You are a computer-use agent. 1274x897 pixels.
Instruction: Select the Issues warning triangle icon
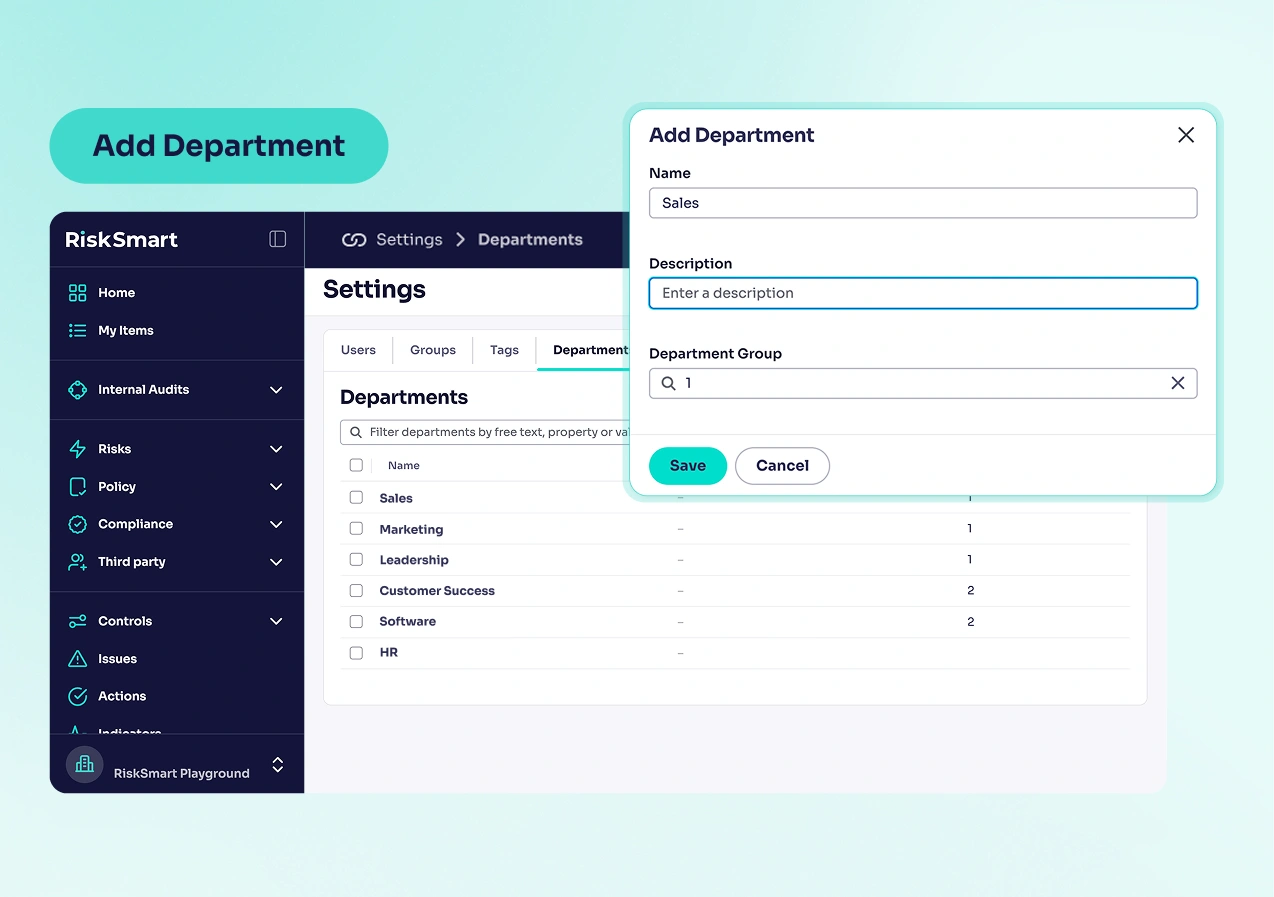point(78,658)
